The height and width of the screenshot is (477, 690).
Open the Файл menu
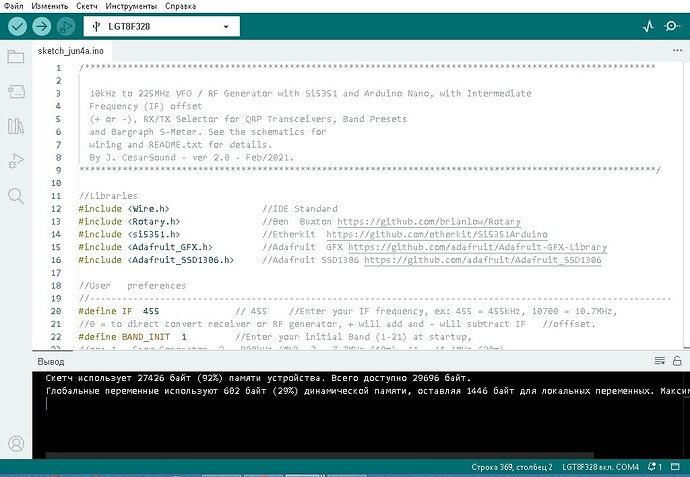point(13,6)
